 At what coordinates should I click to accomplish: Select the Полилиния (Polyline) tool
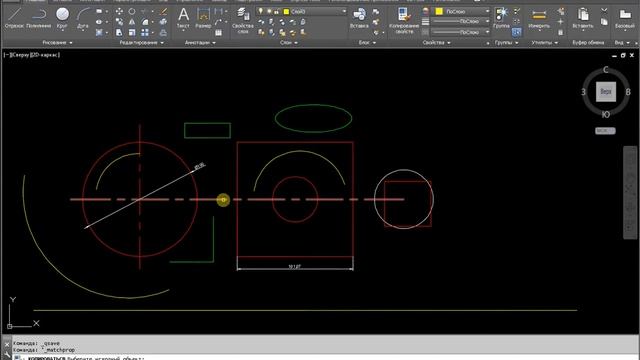click(x=38, y=18)
